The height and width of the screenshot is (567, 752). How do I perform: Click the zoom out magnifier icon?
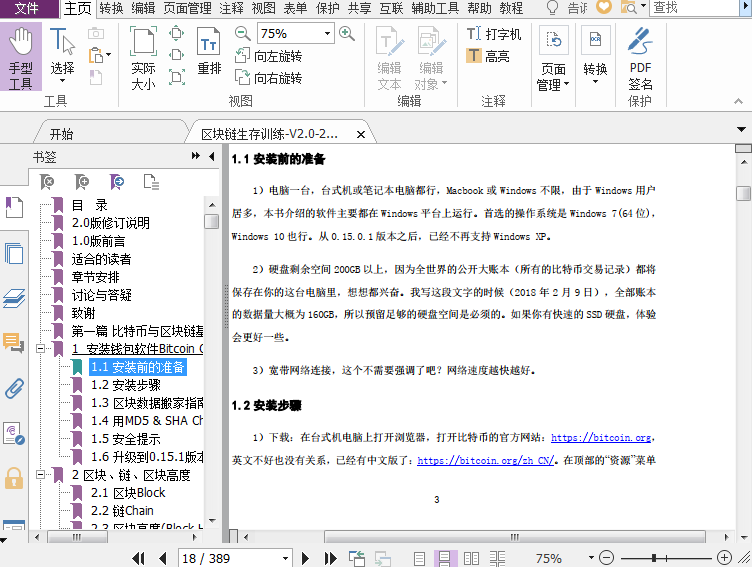[243, 34]
